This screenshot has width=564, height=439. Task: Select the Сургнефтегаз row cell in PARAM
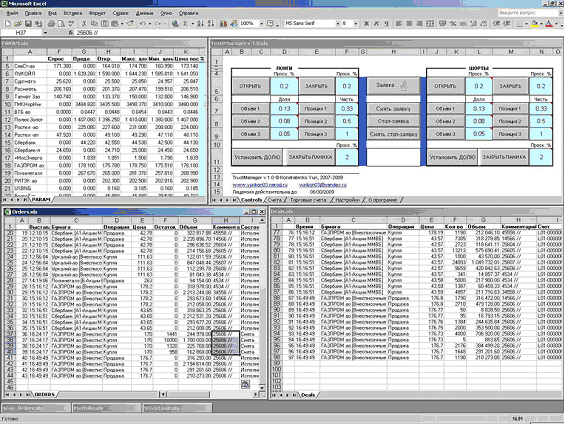tap(30, 81)
